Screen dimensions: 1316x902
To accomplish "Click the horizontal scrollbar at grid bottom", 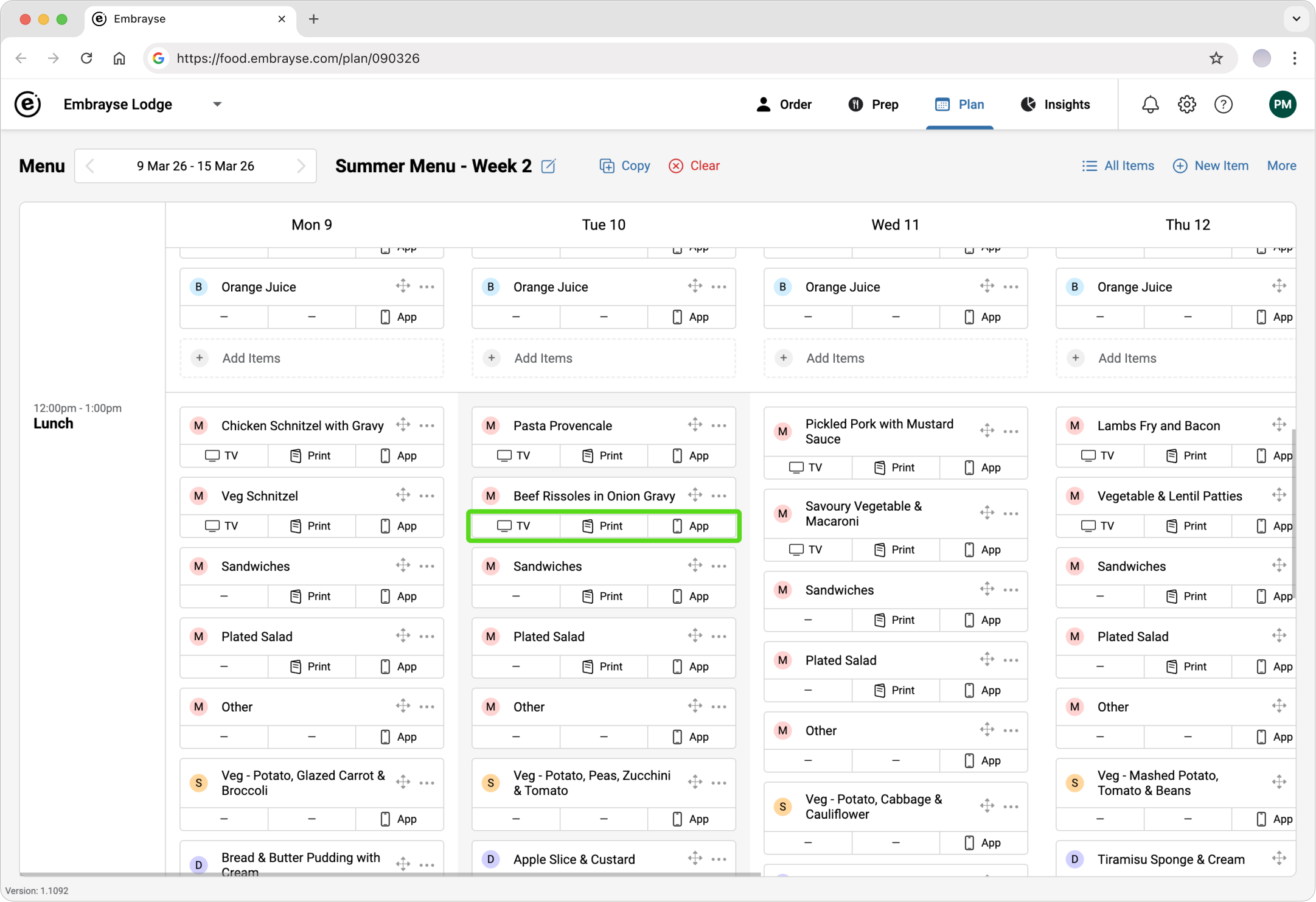I will [x=389, y=875].
